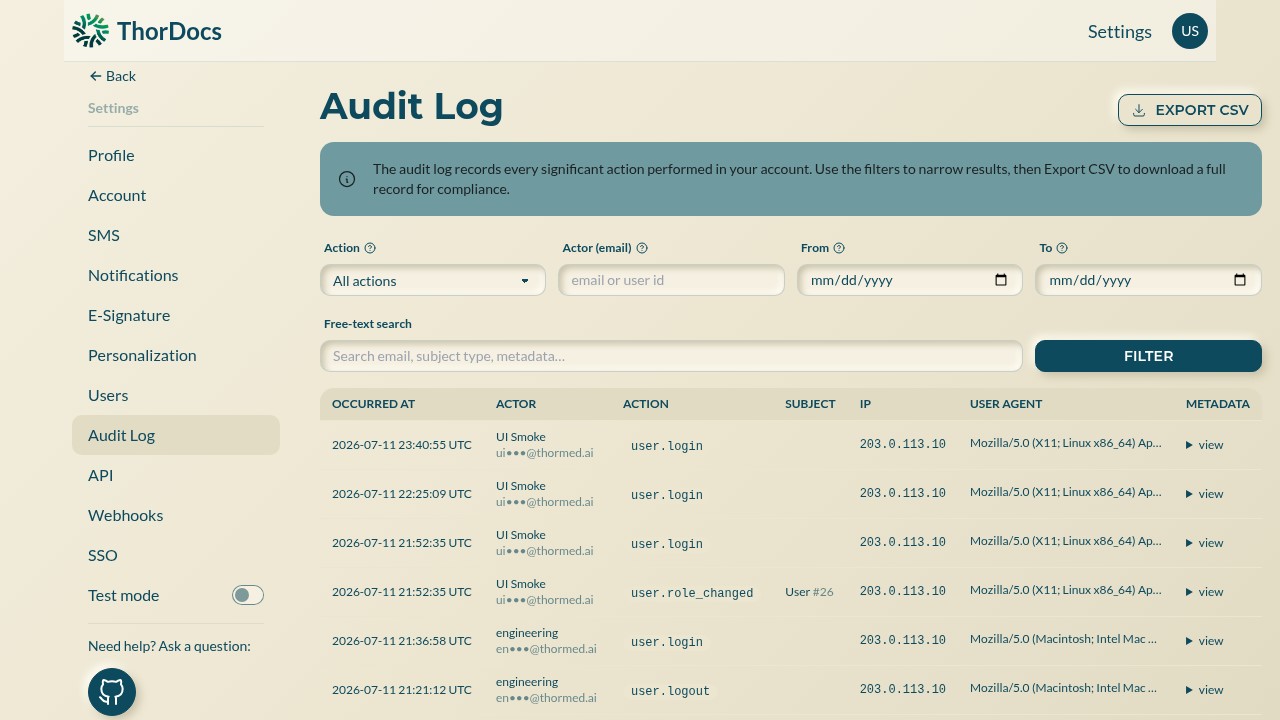Expand metadata view for 23:40:55 login row

1204,445
